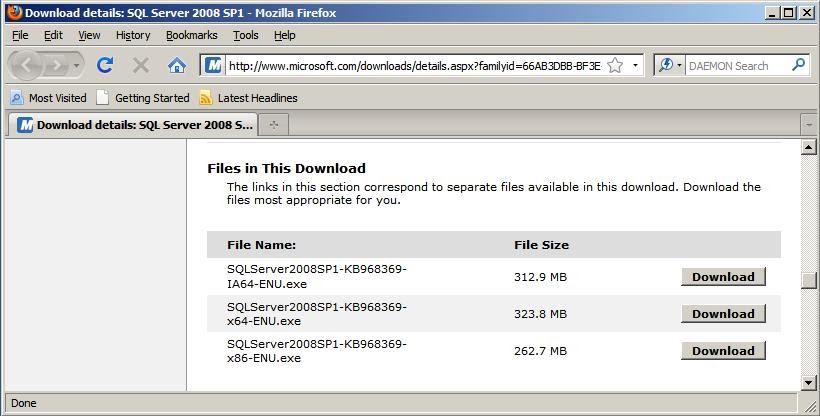Click the vertical scrollbar thumb
This screenshot has width=820, height=416.
coord(808,280)
